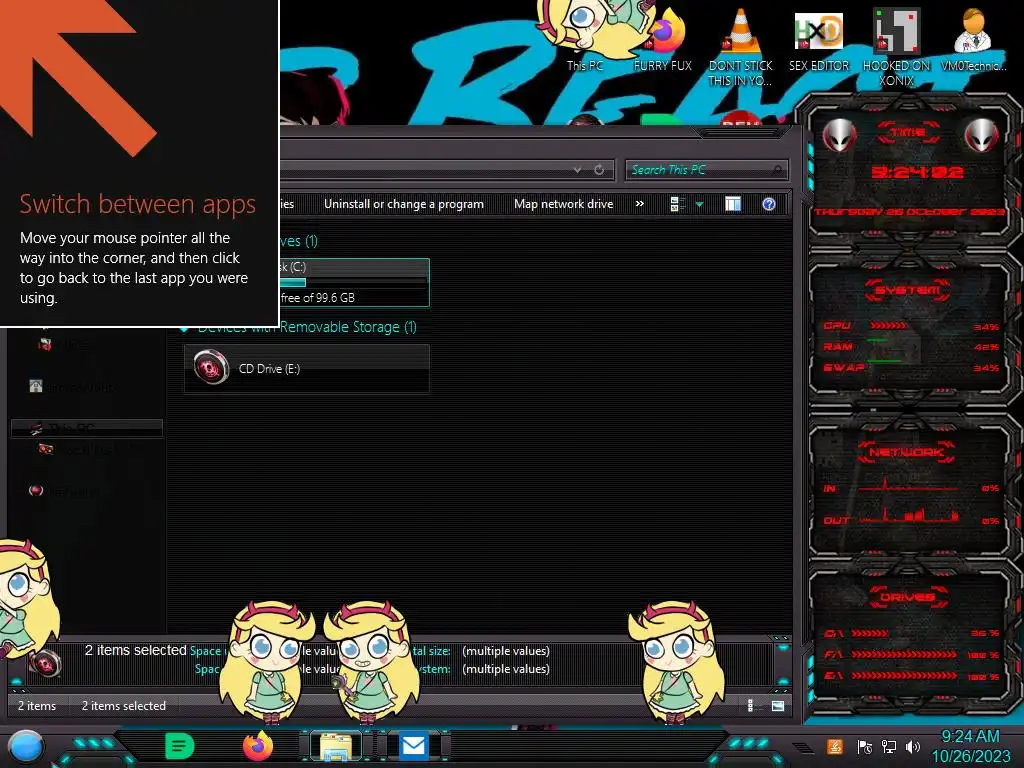Select Local Disk under This PC in sidebar

[x=78, y=450]
